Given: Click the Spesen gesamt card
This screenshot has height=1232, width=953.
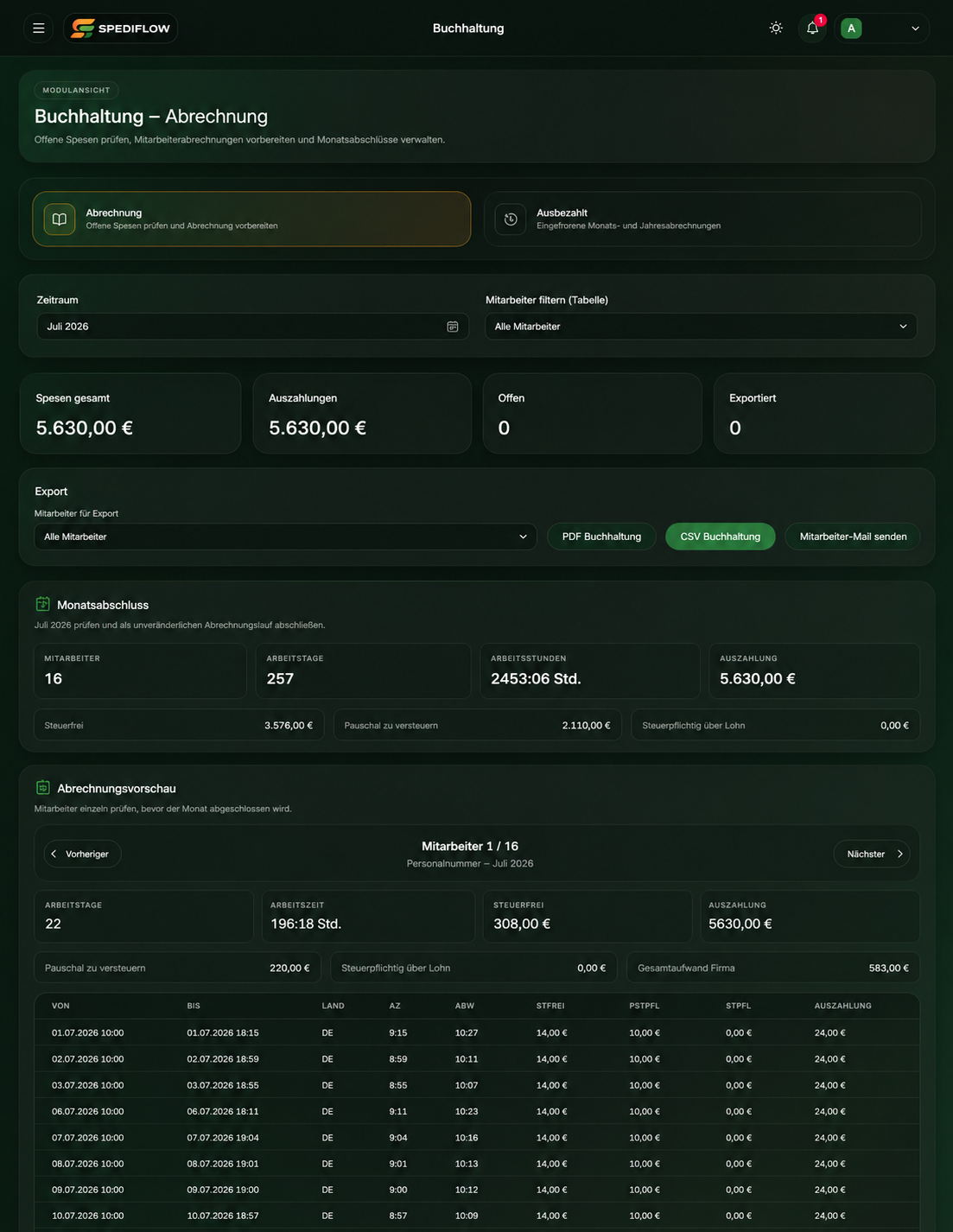Looking at the screenshot, I should (x=130, y=413).
